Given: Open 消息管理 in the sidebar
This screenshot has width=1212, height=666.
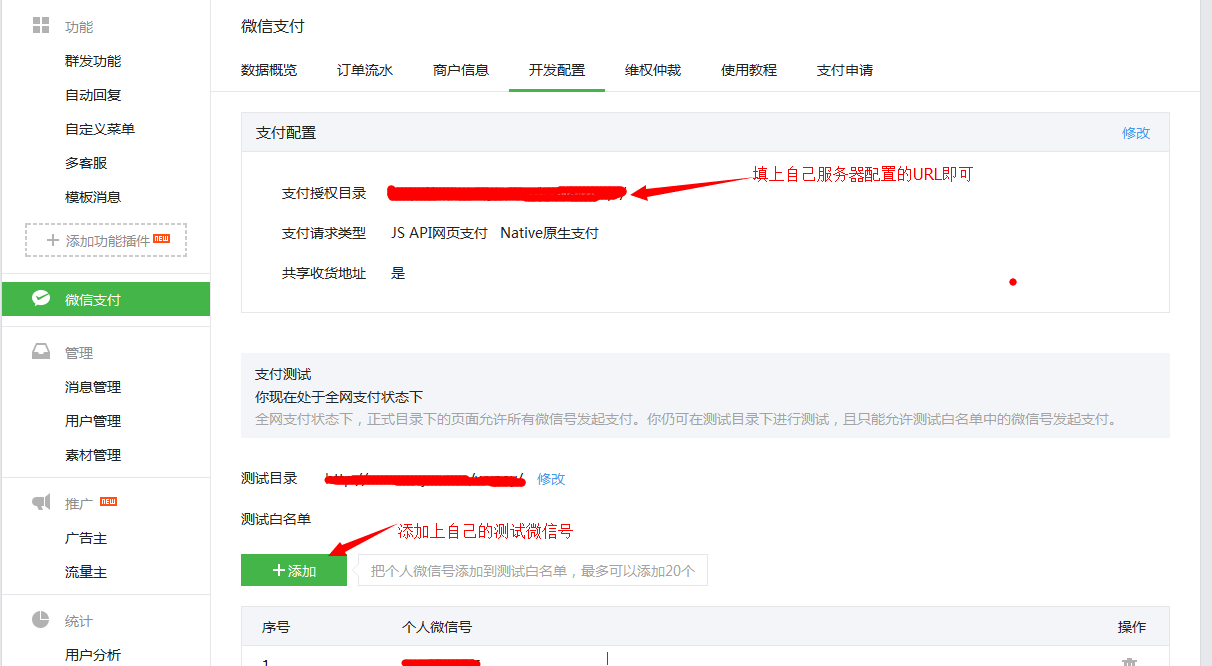Looking at the screenshot, I should click(93, 387).
